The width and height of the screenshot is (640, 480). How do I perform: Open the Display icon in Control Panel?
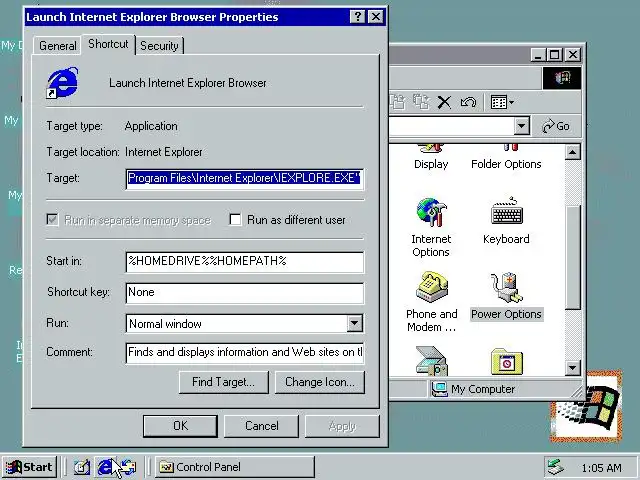431,157
